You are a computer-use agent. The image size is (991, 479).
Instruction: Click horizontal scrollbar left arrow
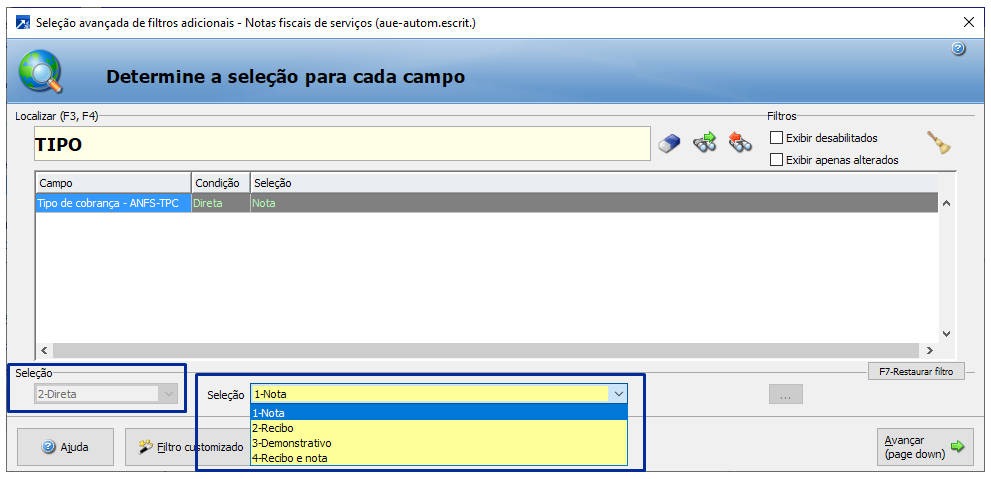44,350
